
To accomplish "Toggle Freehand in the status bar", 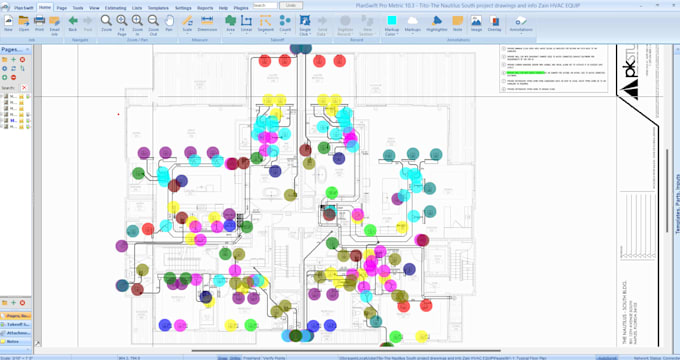I will [x=251, y=358].
